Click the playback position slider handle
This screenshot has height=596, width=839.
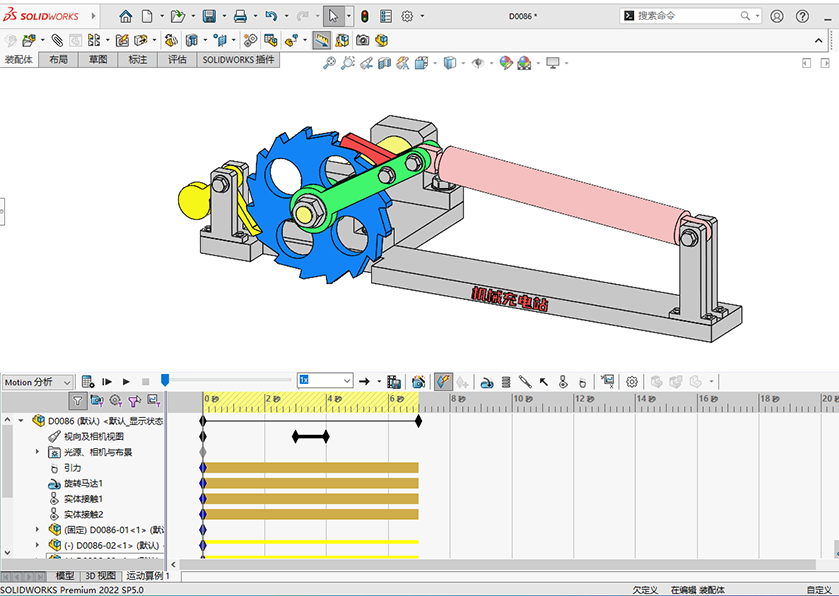coord(165,380)
